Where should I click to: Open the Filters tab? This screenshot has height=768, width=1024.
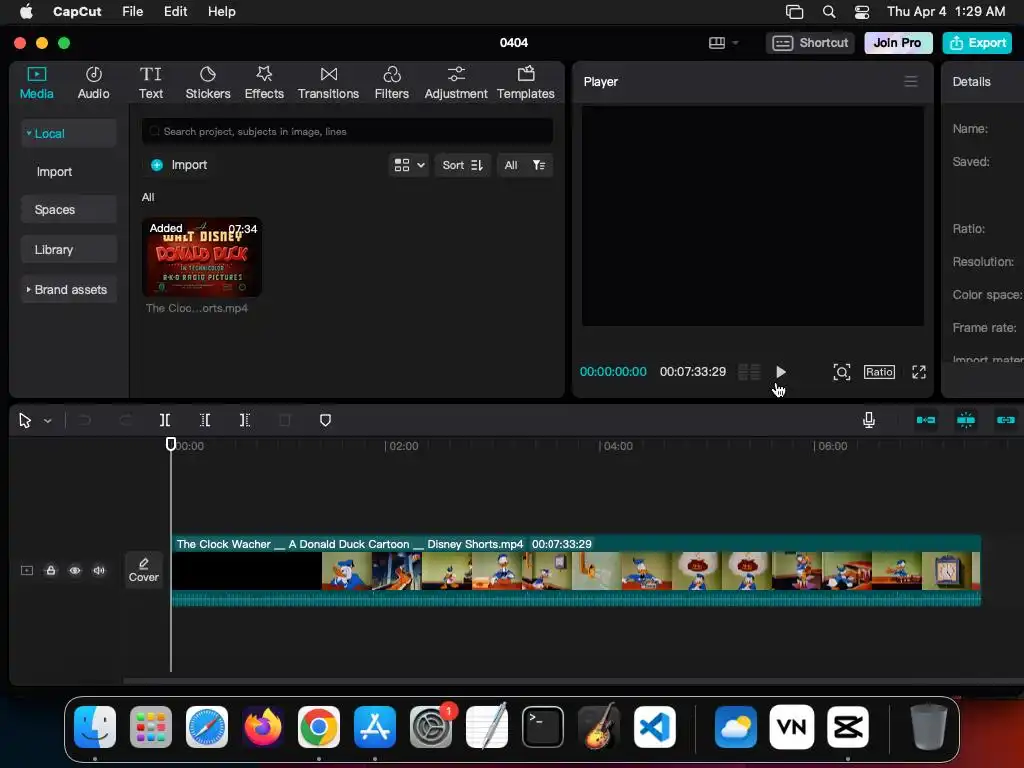pos(392,83)
